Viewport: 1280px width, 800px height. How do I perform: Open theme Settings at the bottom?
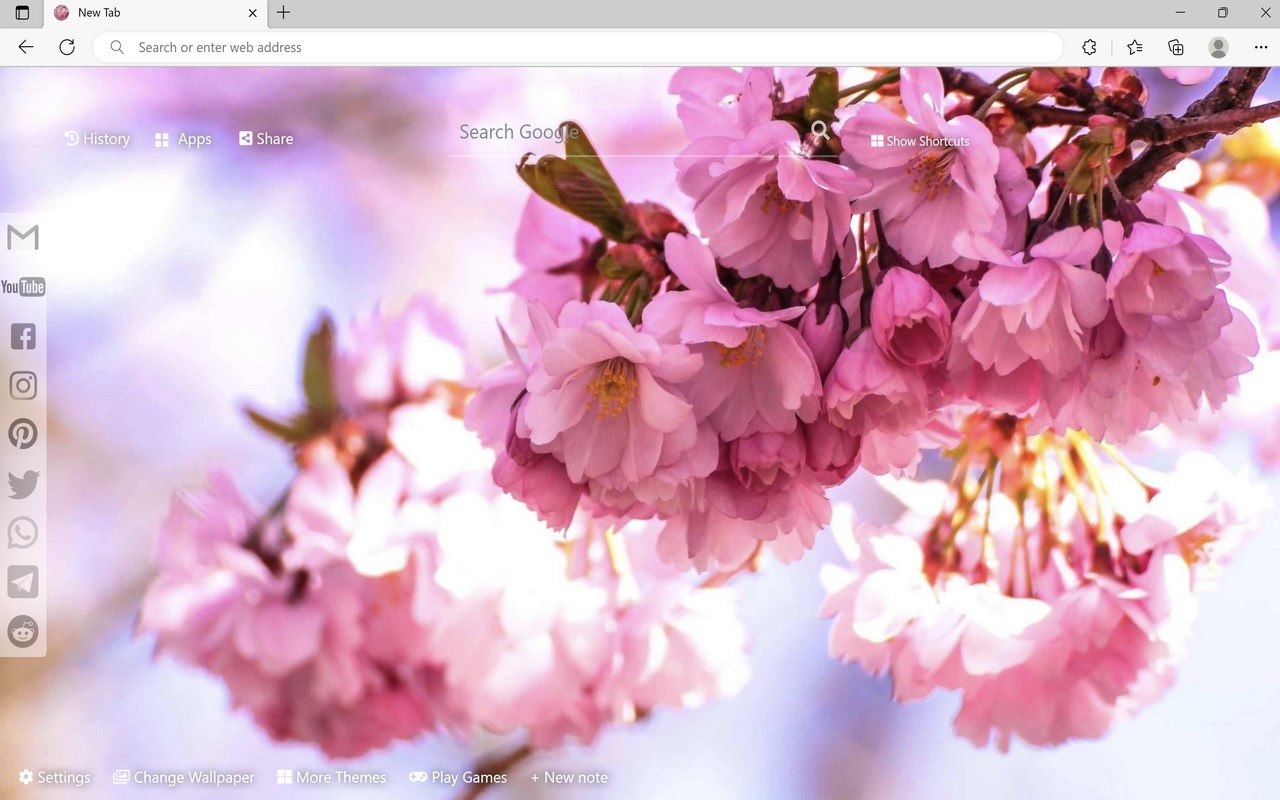coord(55,777)
